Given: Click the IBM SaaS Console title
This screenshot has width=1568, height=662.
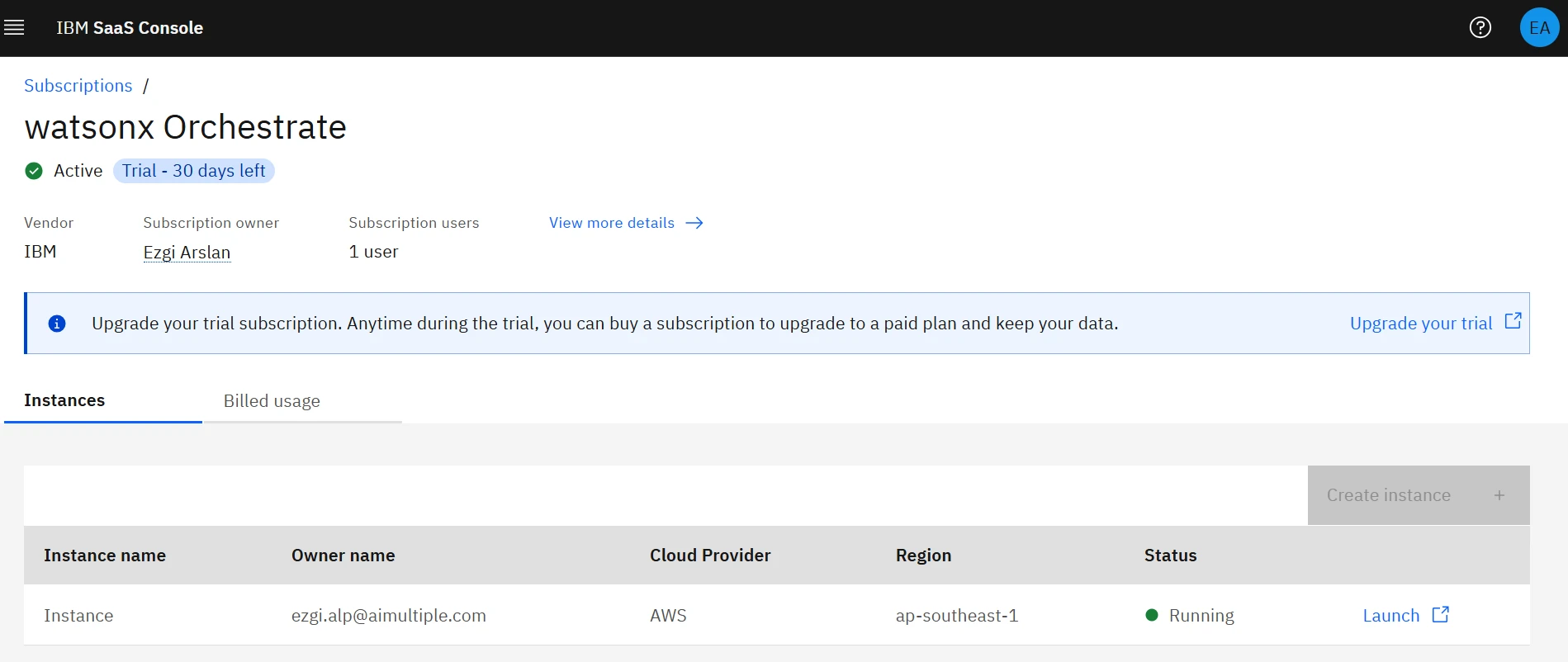Looking at the screenshot, I should (x=130, y=28).
